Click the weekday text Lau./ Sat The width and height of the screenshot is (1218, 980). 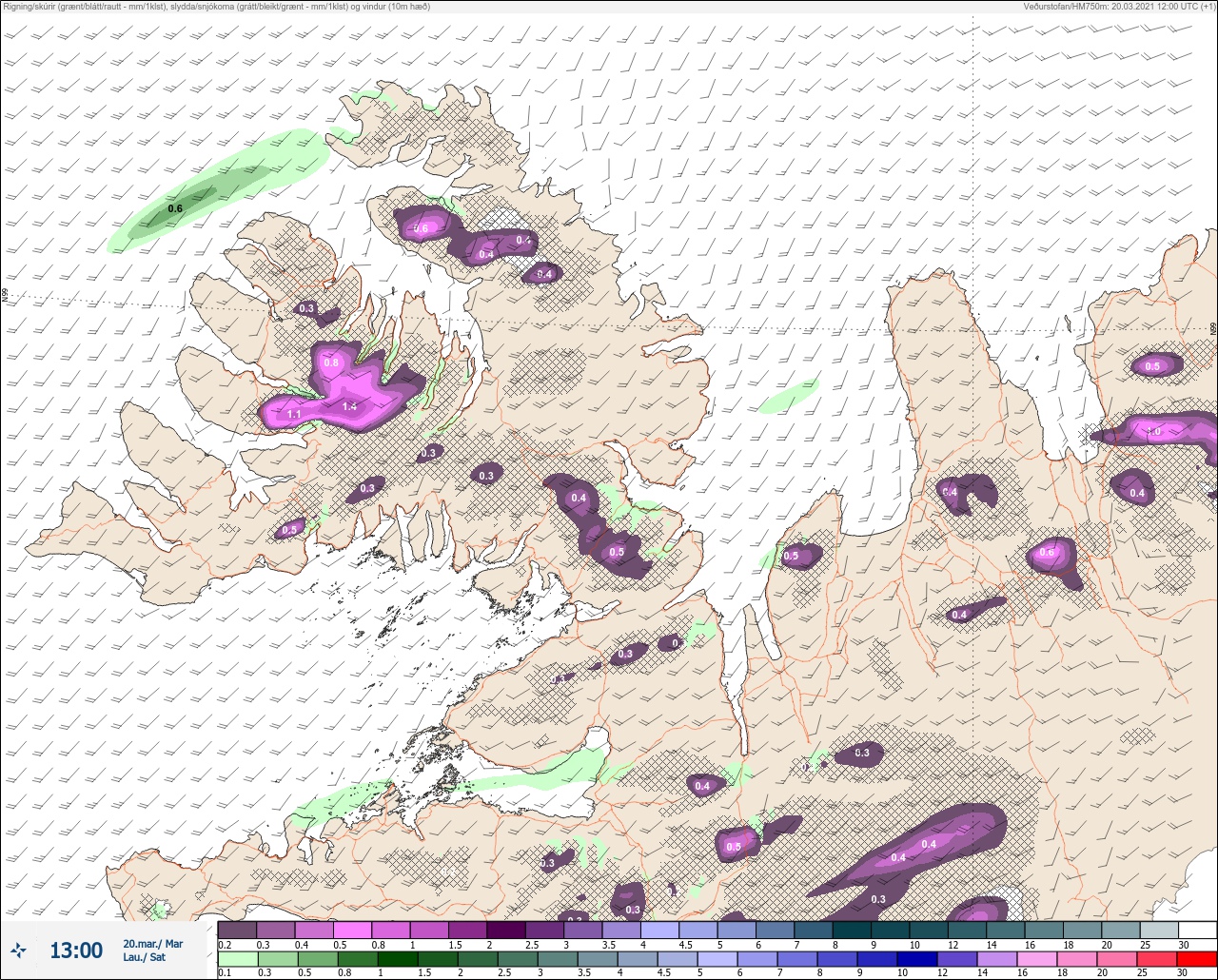(145, 957)
